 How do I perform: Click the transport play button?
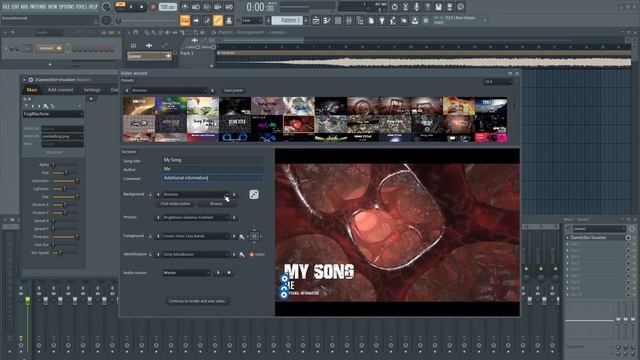131,7
